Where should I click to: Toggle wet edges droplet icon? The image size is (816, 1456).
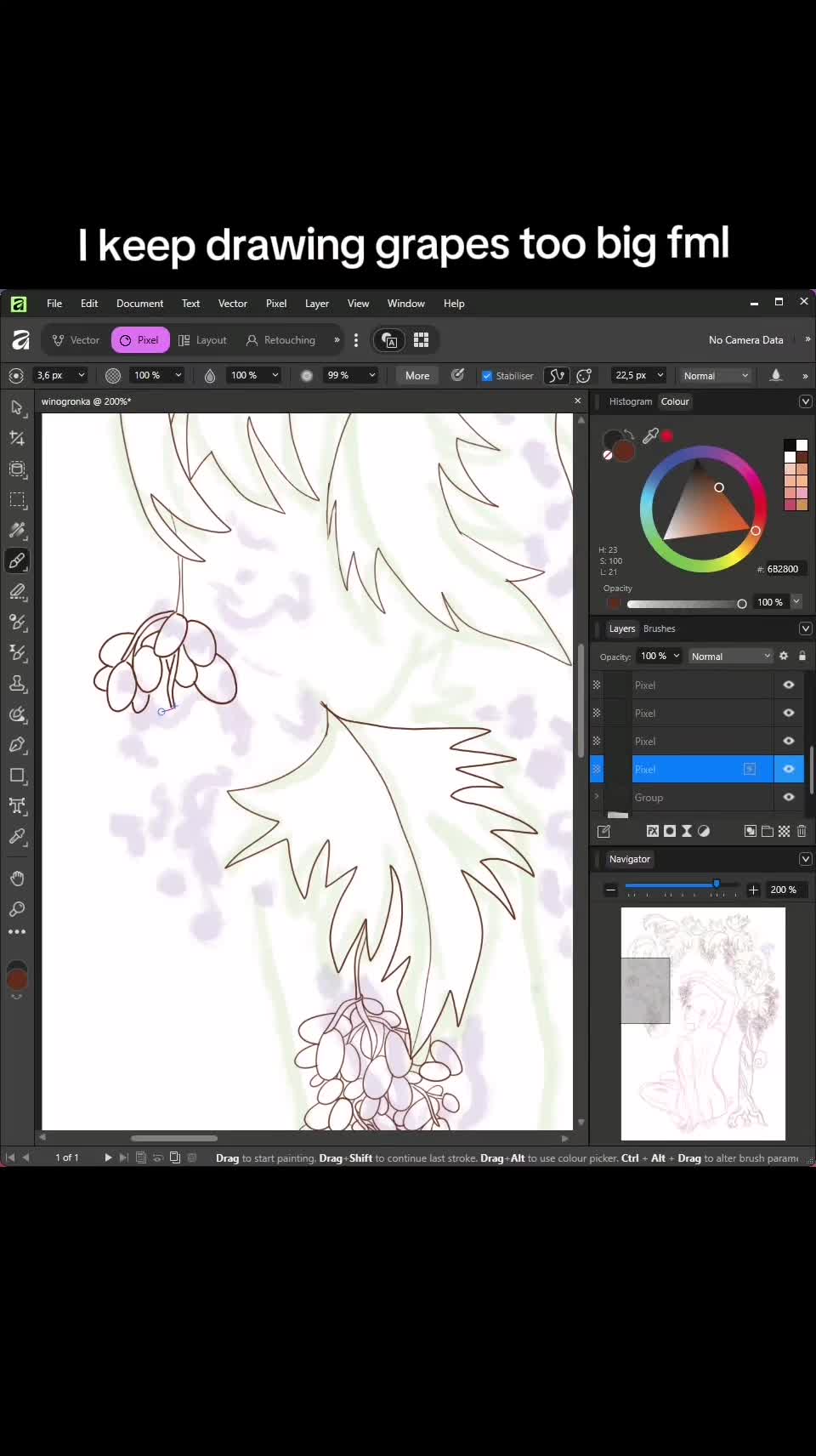click(x=775, y=375)
